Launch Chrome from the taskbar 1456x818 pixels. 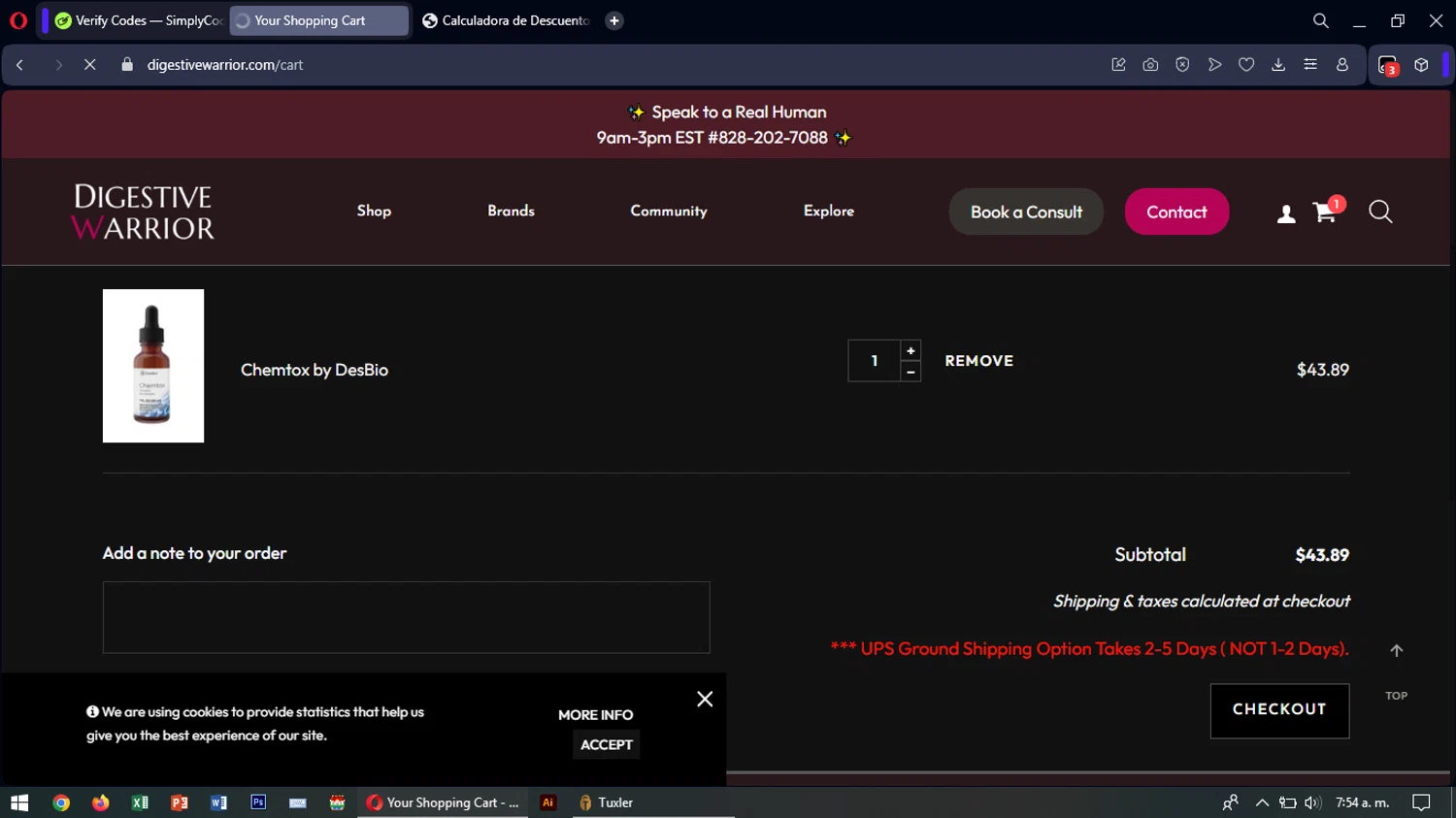[61, 802]
